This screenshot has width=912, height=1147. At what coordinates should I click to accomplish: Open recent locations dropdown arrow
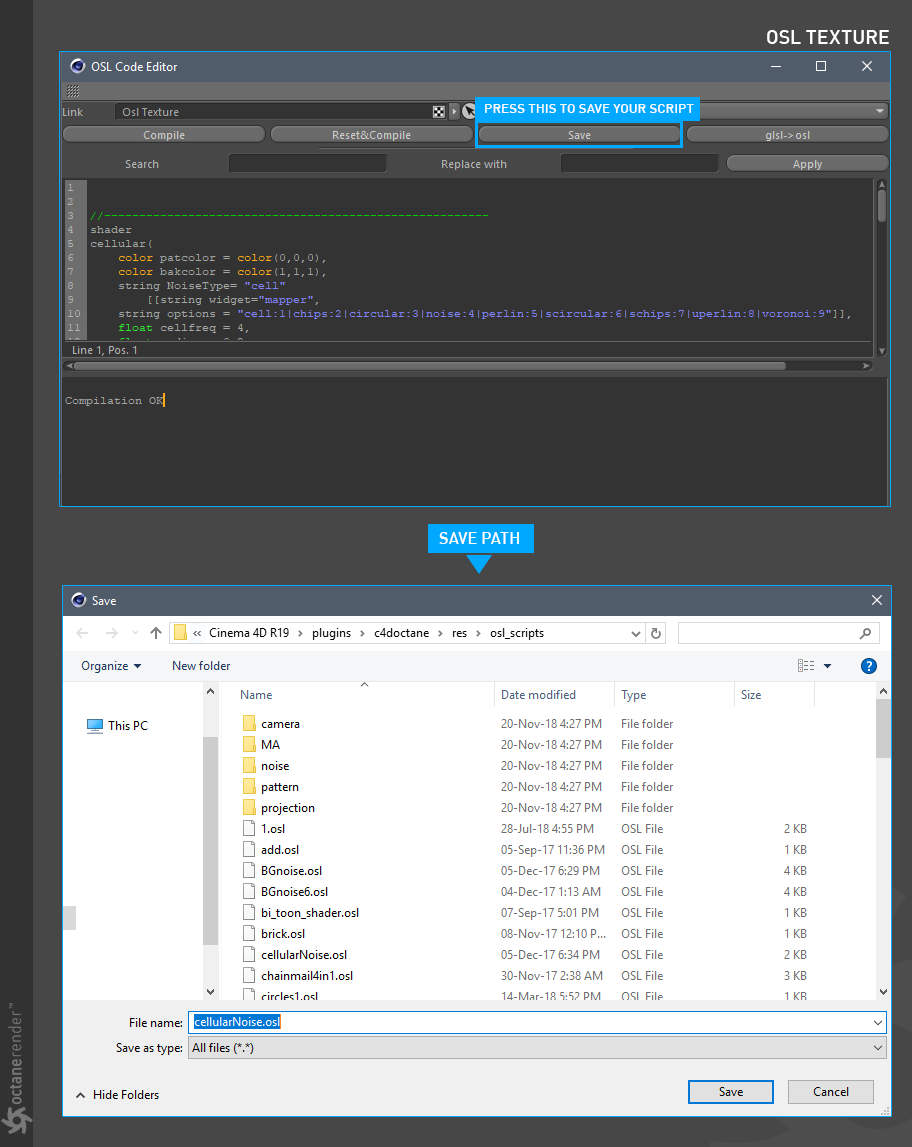pos(135,633)
